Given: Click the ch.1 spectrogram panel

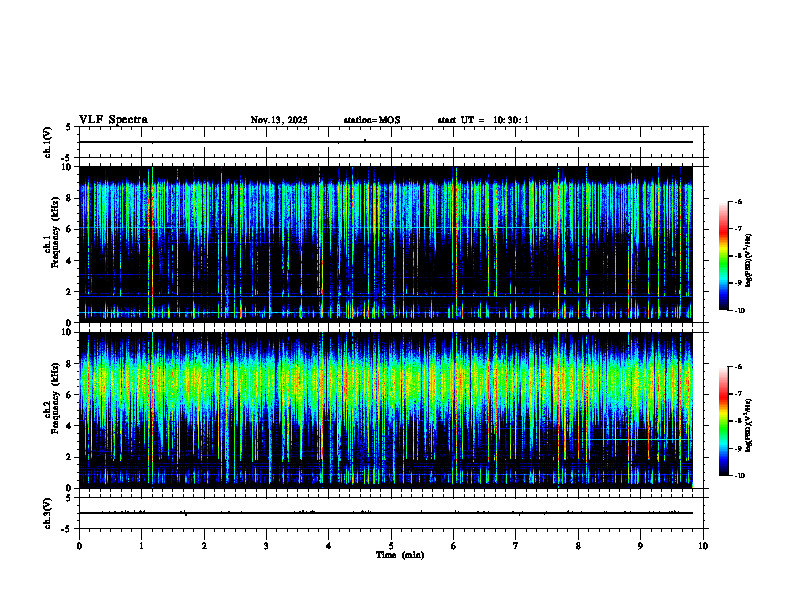Looking at the screenshot, I should click(x=386, y=244).
